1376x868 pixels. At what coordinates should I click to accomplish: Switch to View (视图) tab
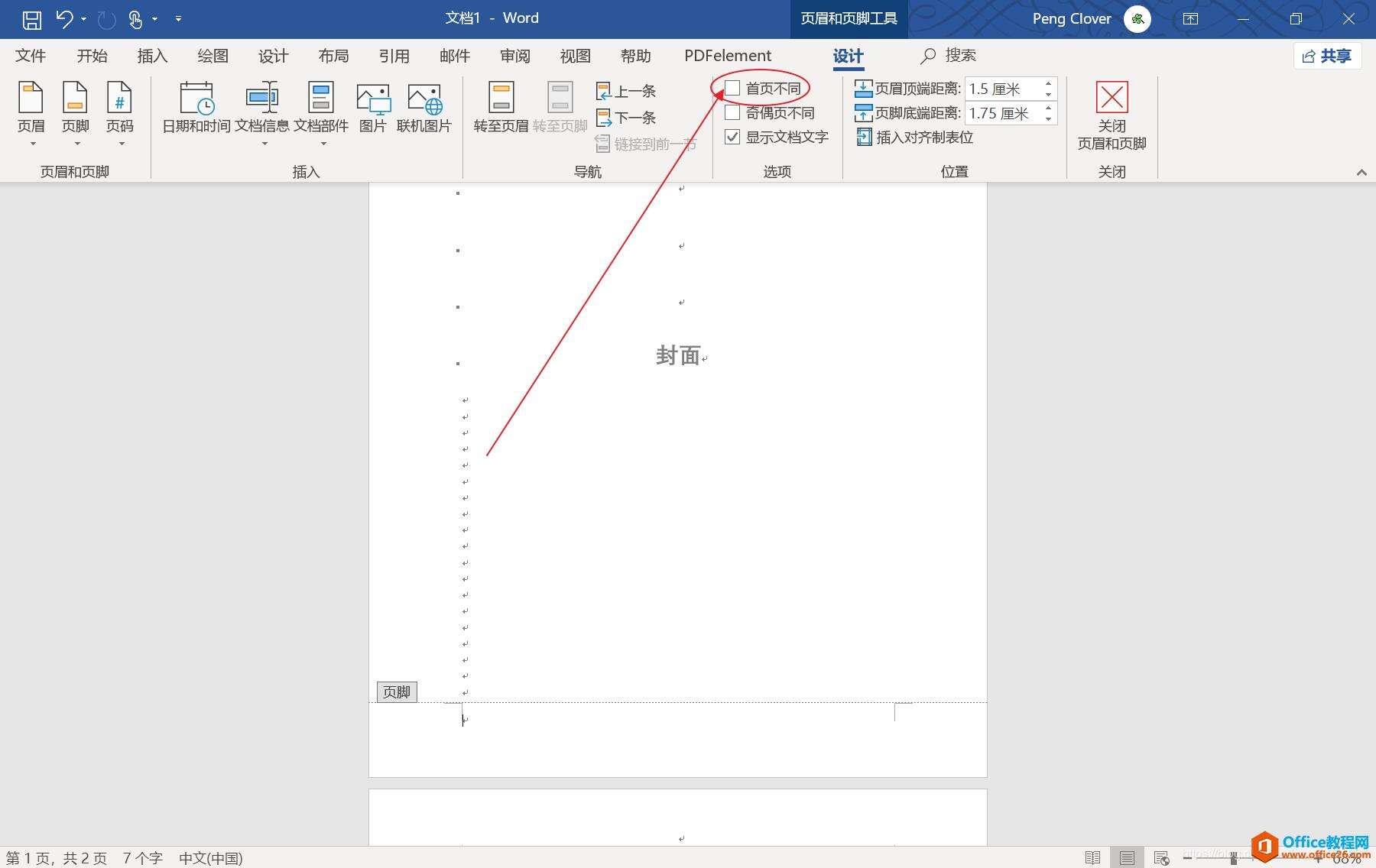click(575, 56)
